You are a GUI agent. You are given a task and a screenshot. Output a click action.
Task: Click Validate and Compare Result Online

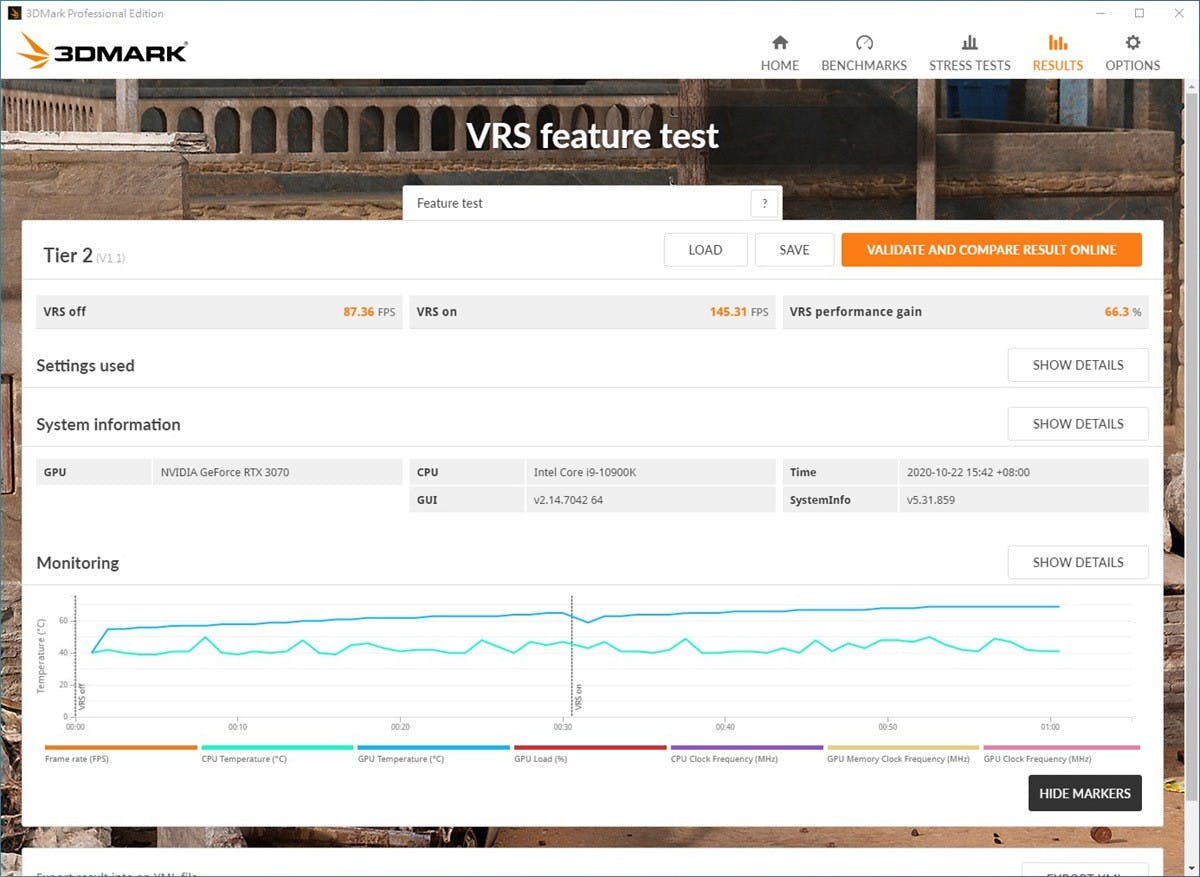coord(991,250)
